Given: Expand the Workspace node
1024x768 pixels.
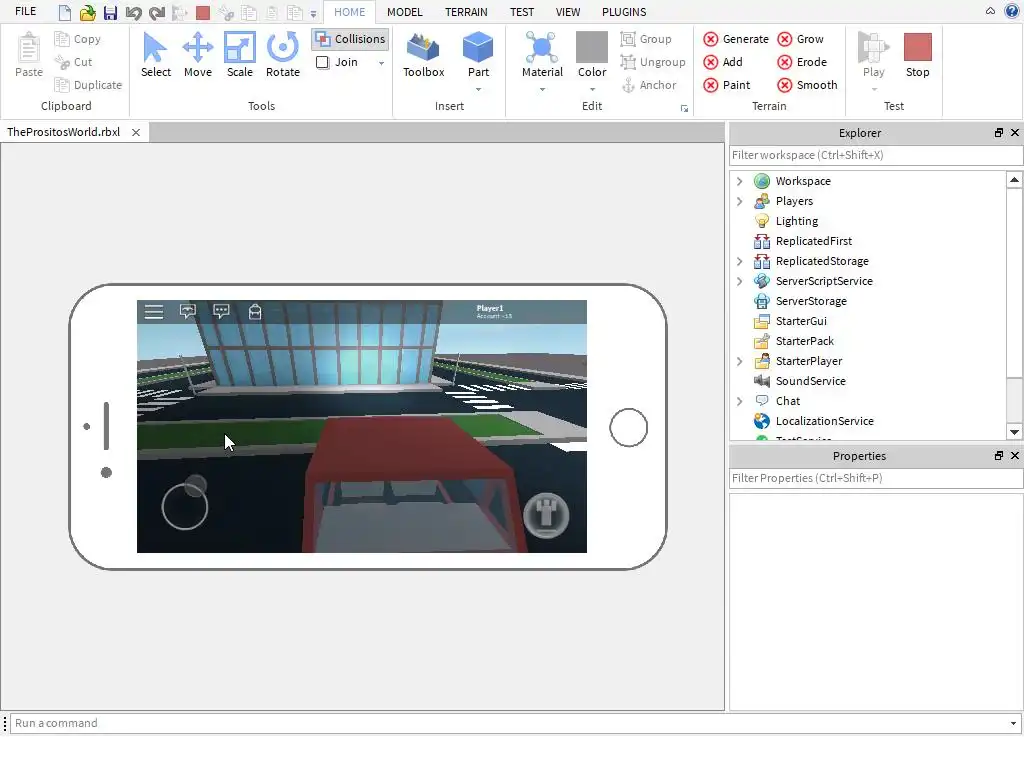Looking at the screenshot, I should pyautogui.click(x=739, y=181).
